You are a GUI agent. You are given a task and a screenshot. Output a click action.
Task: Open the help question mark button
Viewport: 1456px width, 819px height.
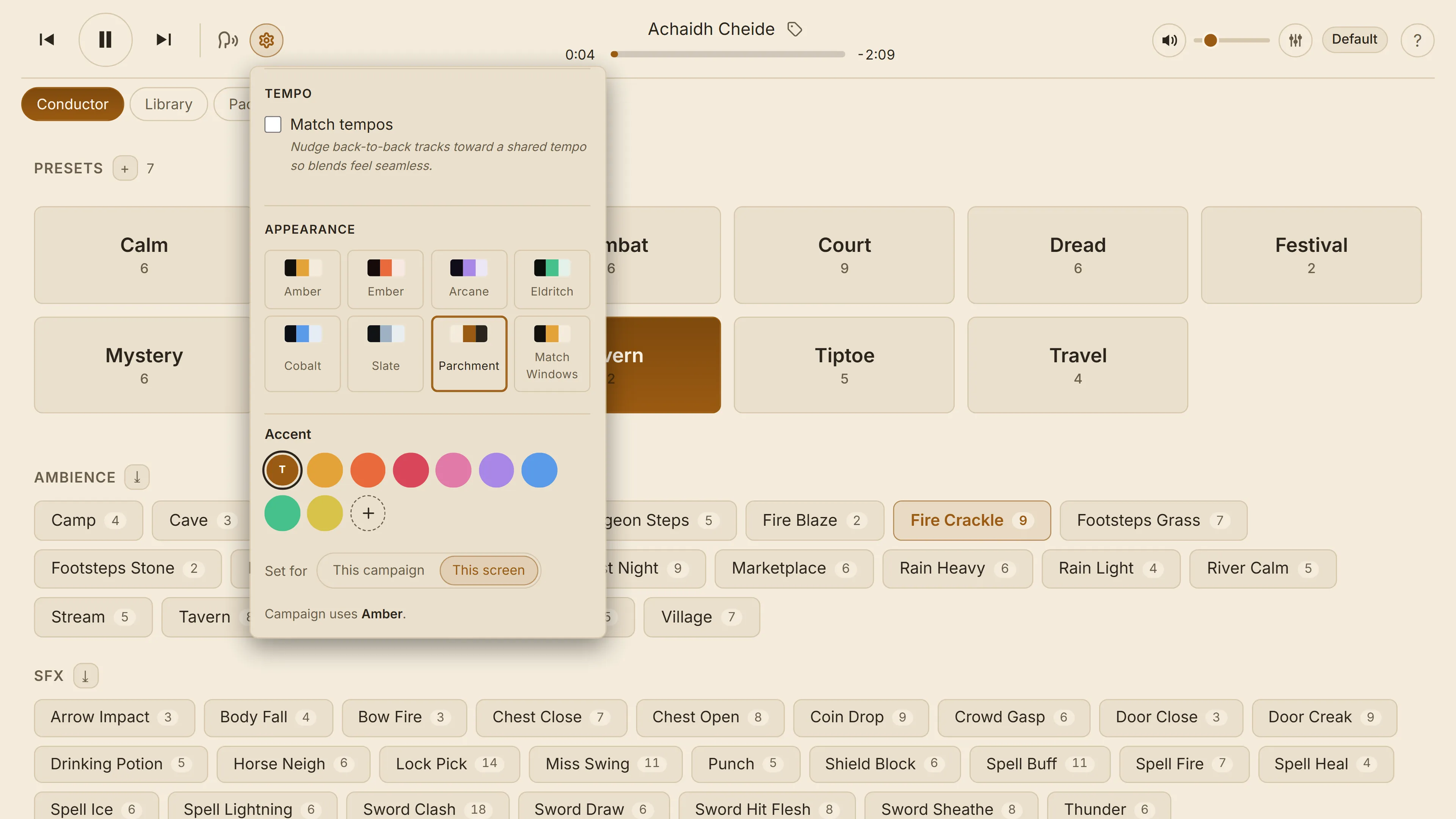(1417, 40)
